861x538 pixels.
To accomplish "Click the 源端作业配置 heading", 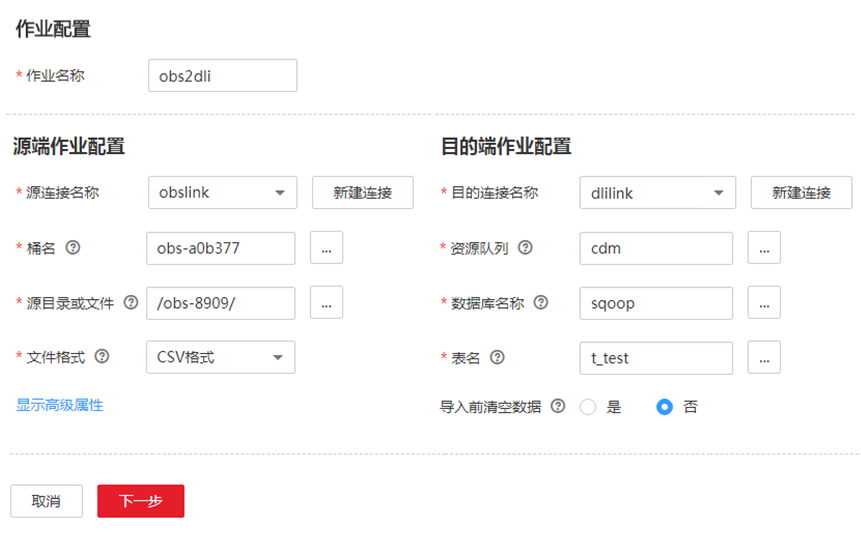I will [x=69, y=147].
